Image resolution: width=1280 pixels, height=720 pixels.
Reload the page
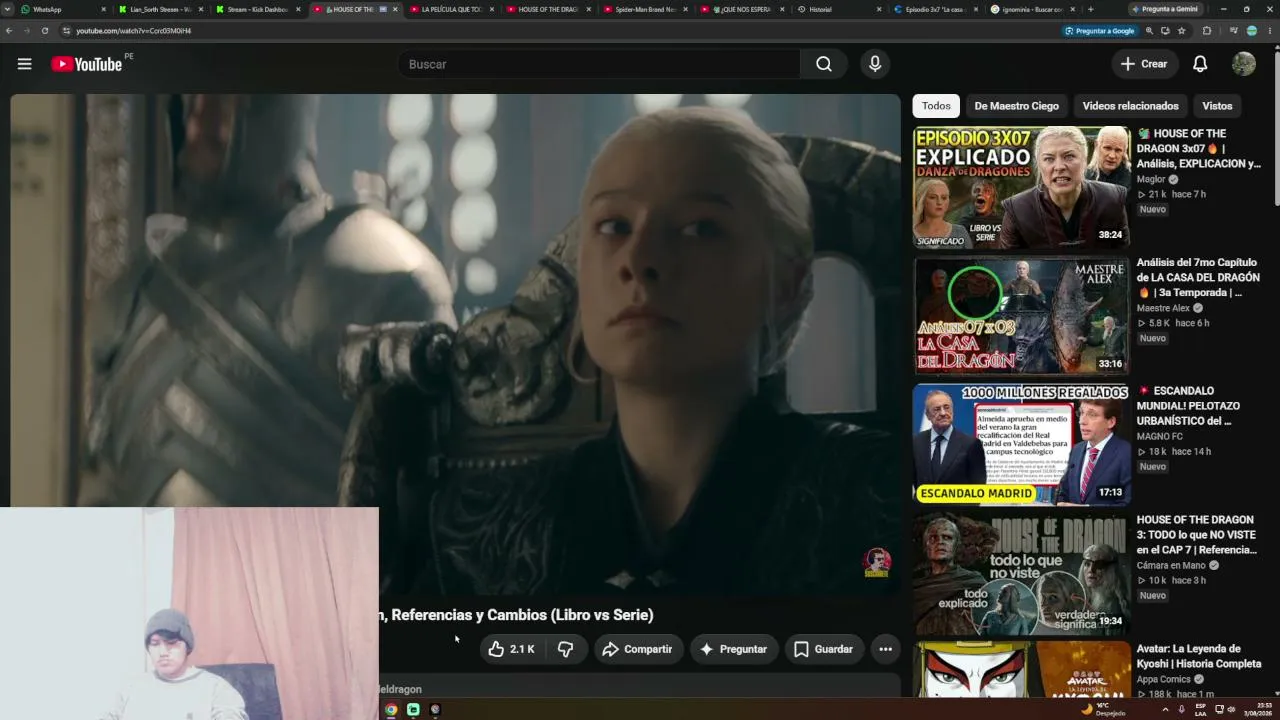click(x=45, y=31)
